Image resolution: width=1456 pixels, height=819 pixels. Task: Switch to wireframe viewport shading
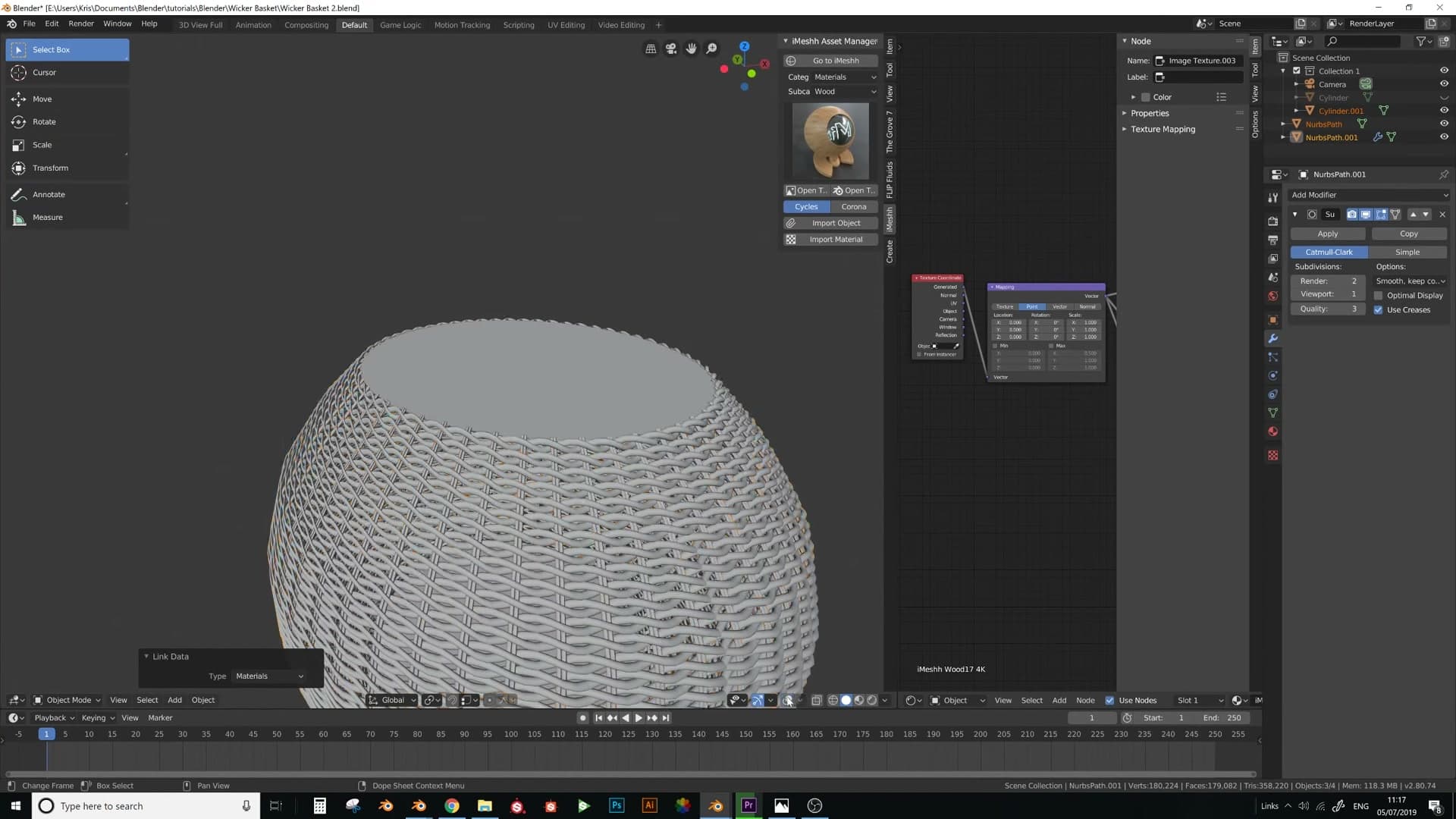(x=833, y=701)
